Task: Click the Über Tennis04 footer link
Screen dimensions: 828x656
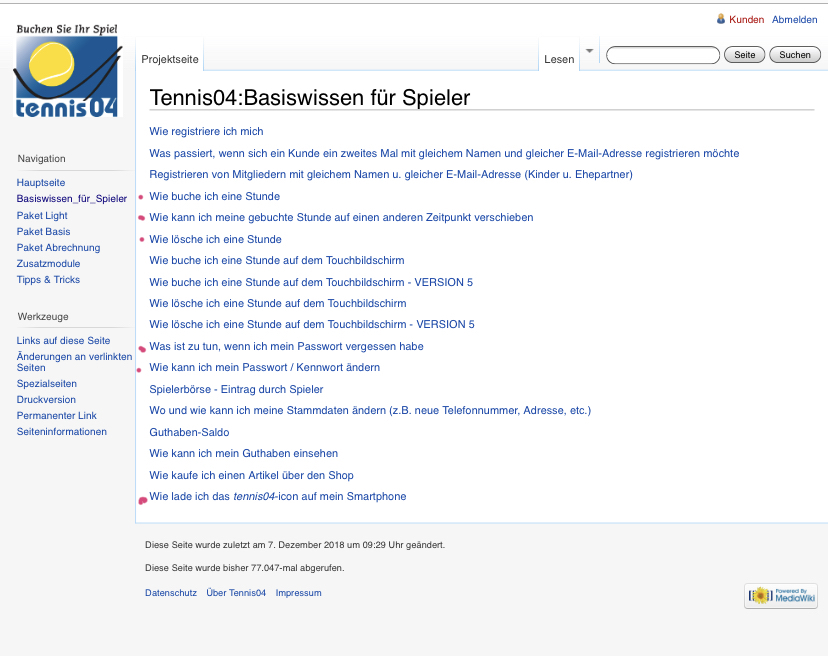Action: tap(236, 593)
